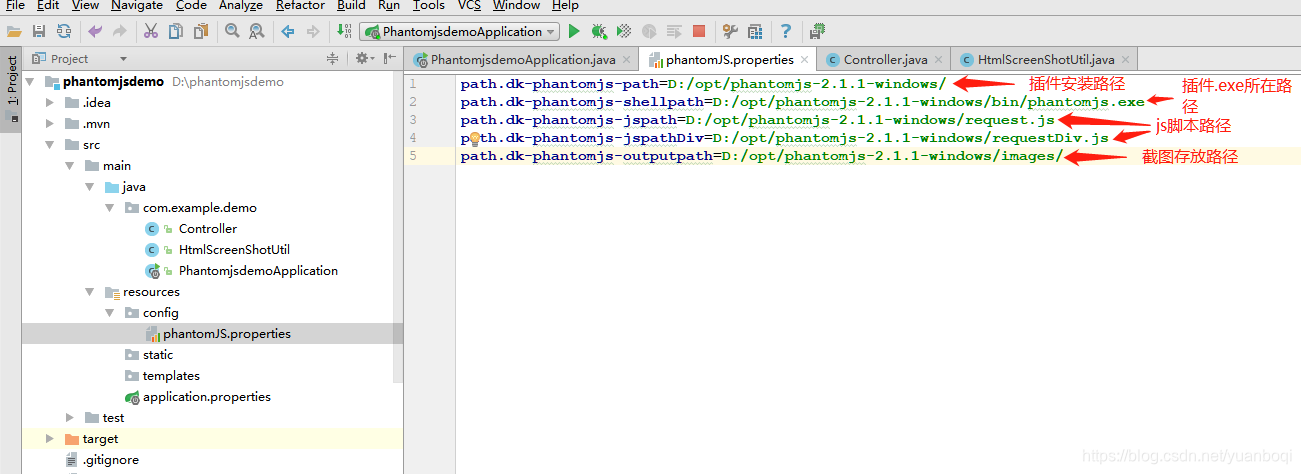Click the Copy icon in toolbar

176,32
